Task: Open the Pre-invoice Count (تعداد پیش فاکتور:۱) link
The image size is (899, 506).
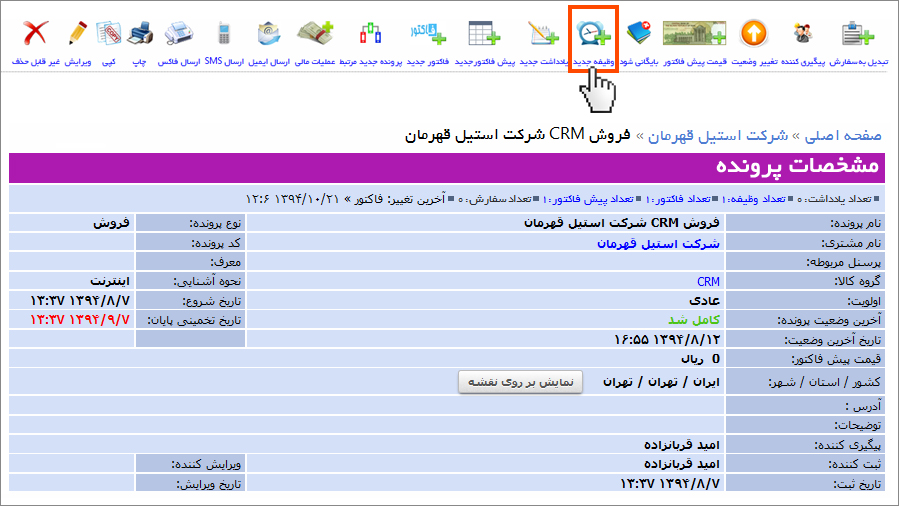Action: (588, 199)
